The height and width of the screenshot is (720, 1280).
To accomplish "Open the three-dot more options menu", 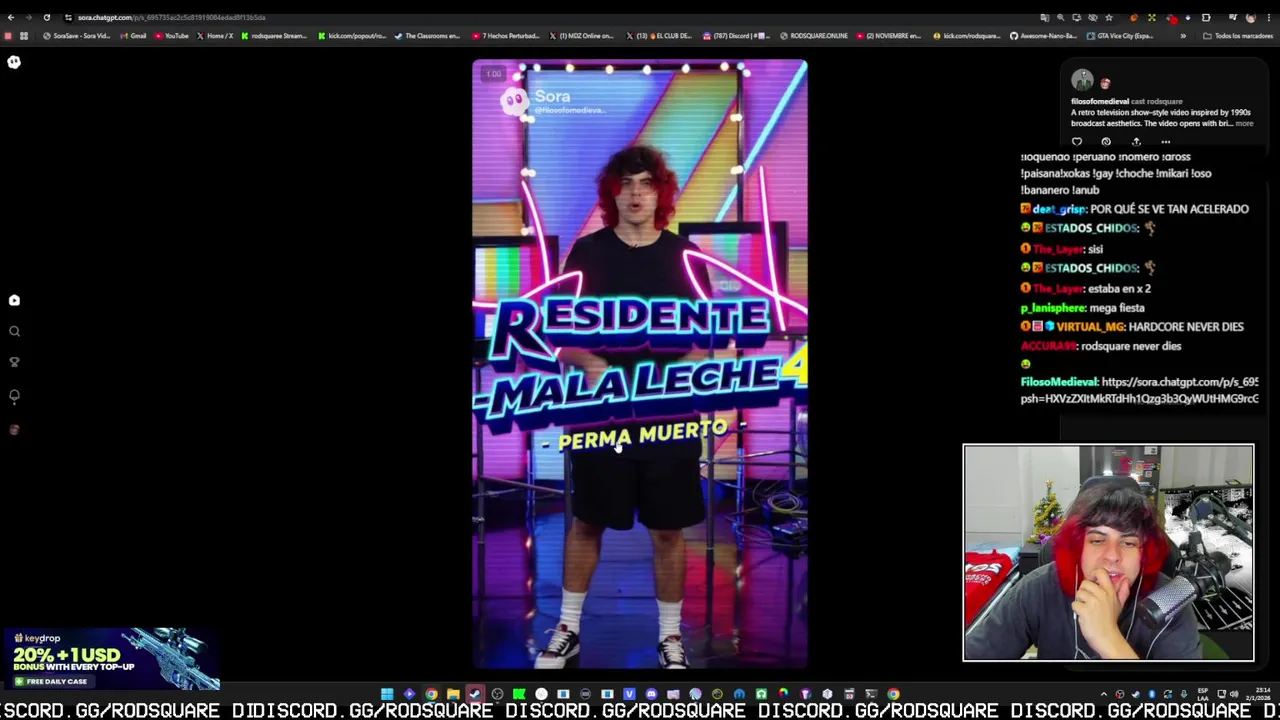I will pyautogui.click(x=1165, y=142).
